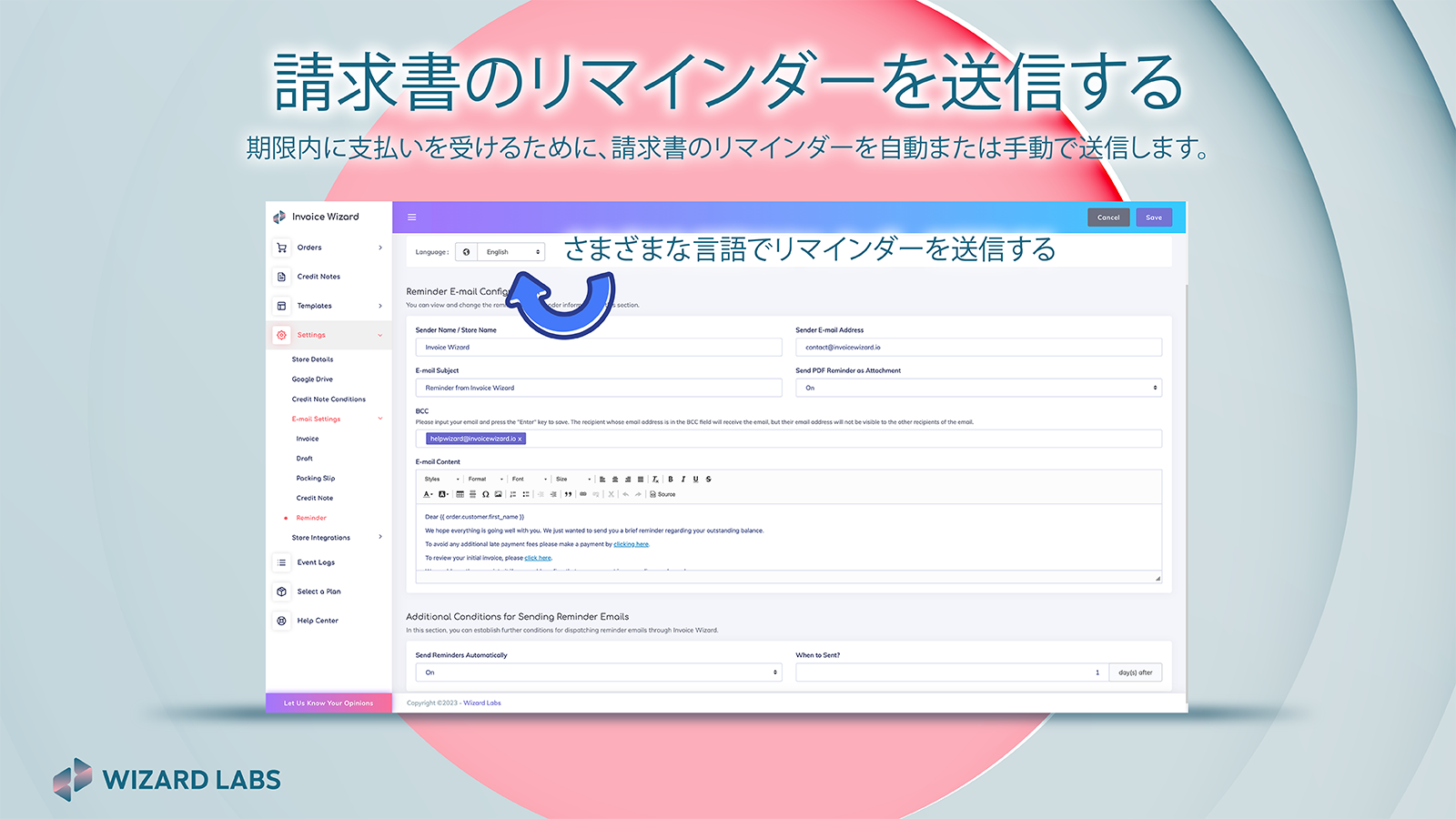Open Send Reminders Automatically dropdown
This screenshot has height=819, width=1456.
pos(599,672)
